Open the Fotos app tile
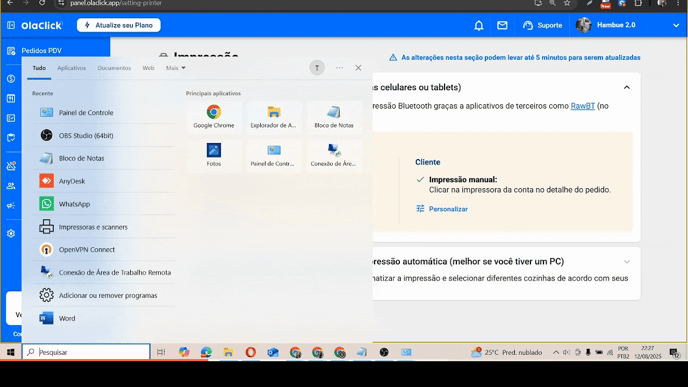Viewport: 688px width, 387px height. tap(214, 155)
